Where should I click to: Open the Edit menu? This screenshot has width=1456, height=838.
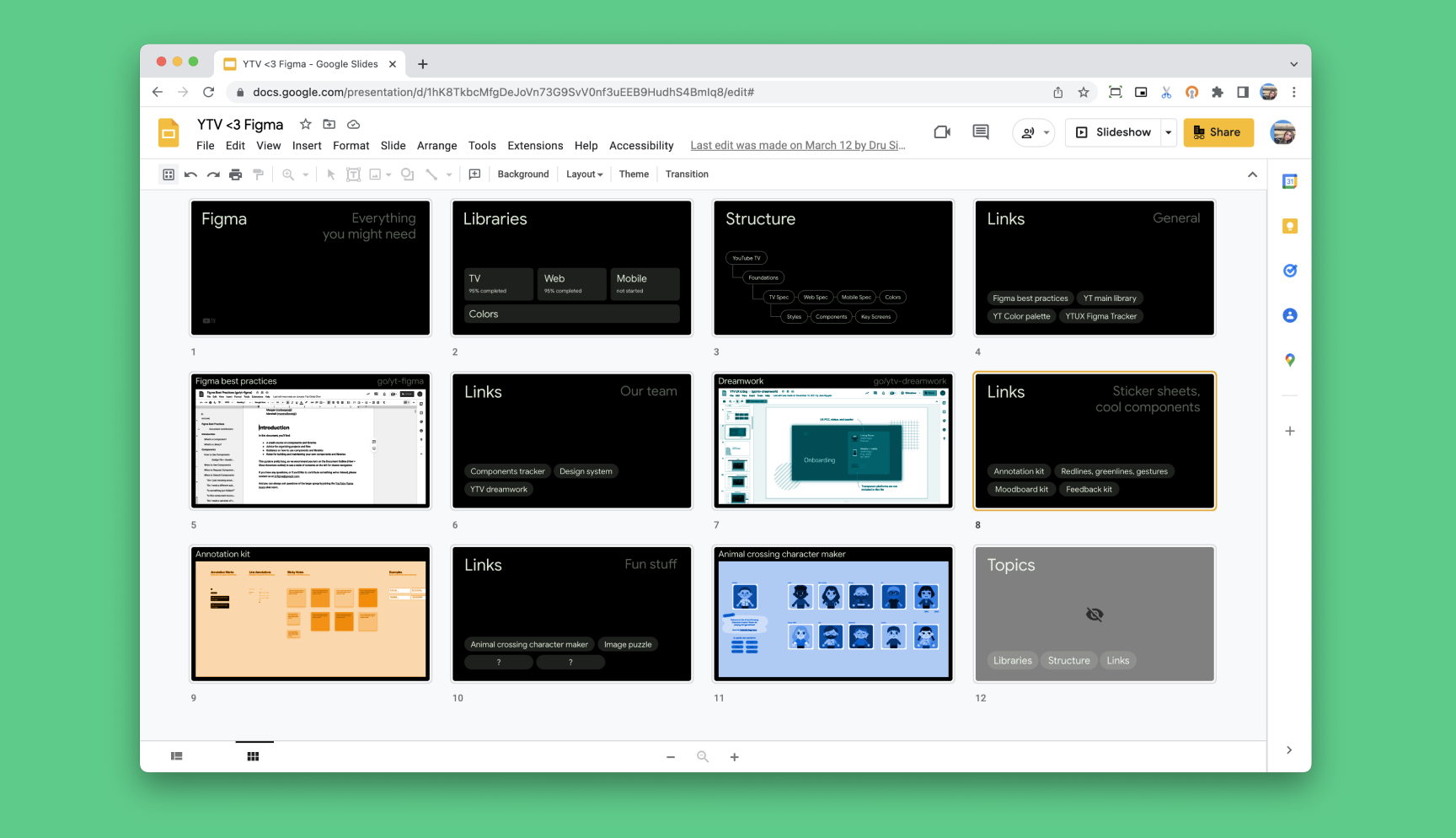point(235,146)
